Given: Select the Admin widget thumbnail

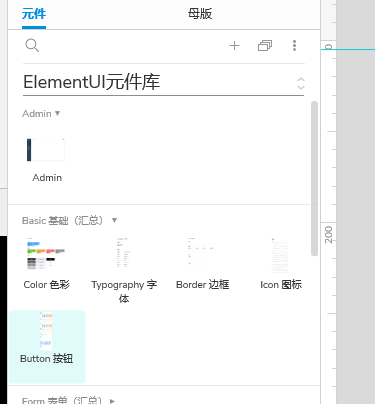Looking at the screenshot, I should (x=46, y=150).
